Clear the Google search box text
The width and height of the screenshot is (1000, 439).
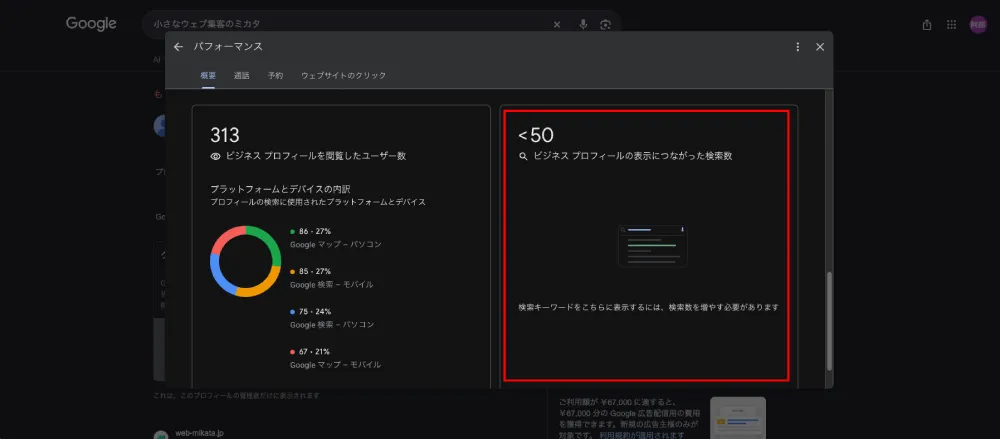[x=557, y=24]
